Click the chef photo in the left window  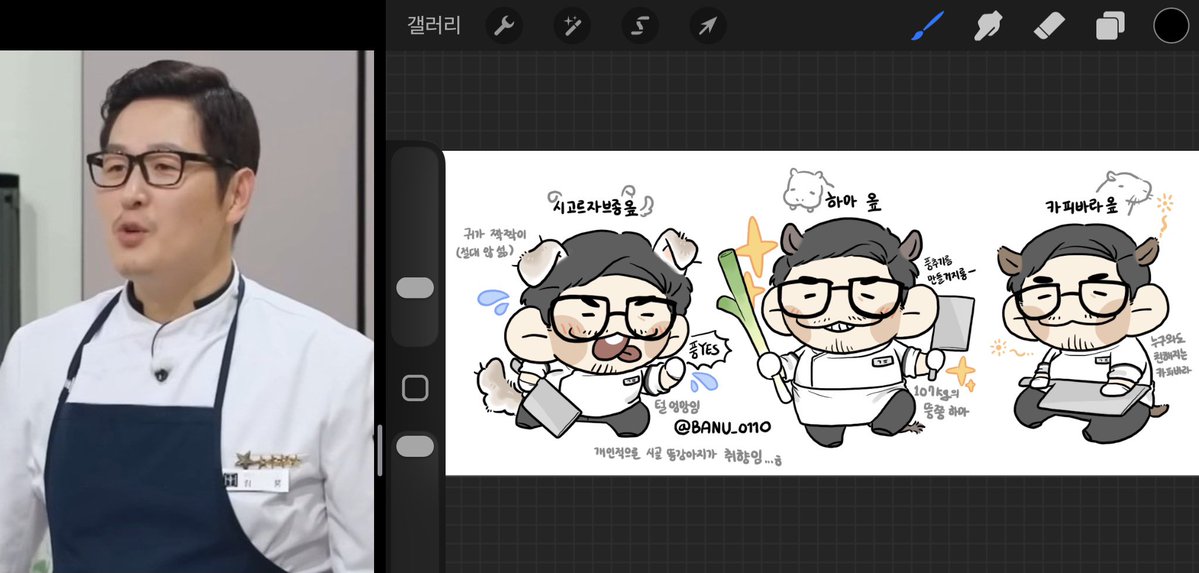click(x=187, y=311)
